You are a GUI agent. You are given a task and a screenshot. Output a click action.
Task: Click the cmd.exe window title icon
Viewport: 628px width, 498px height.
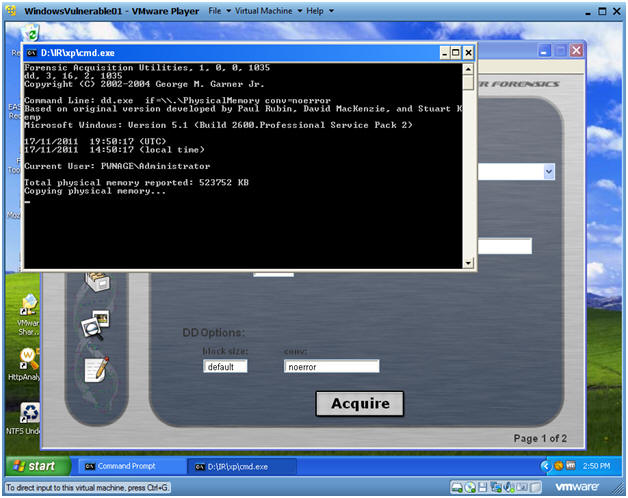point(32,53)
